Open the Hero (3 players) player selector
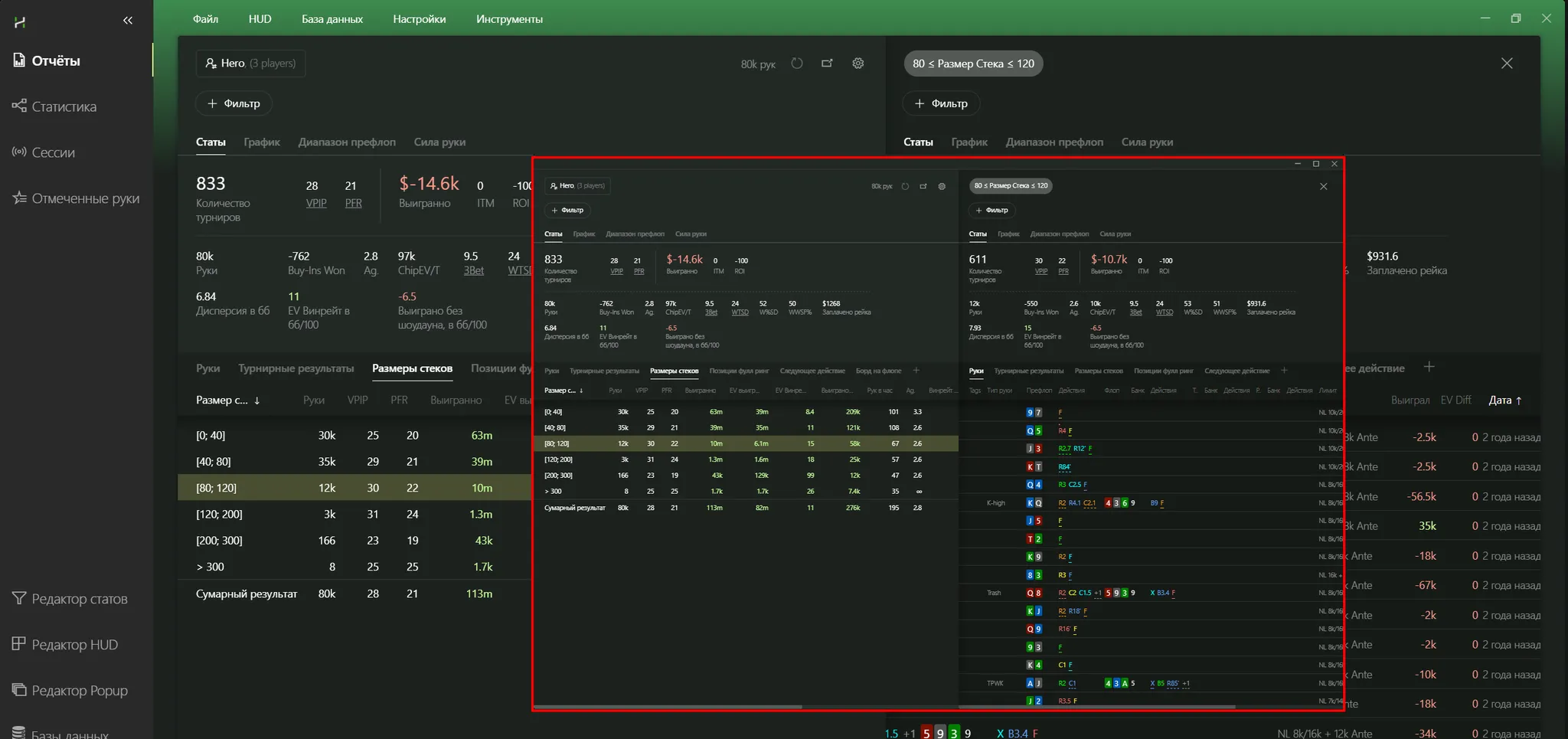1568x739 pixels. (250, 64)
